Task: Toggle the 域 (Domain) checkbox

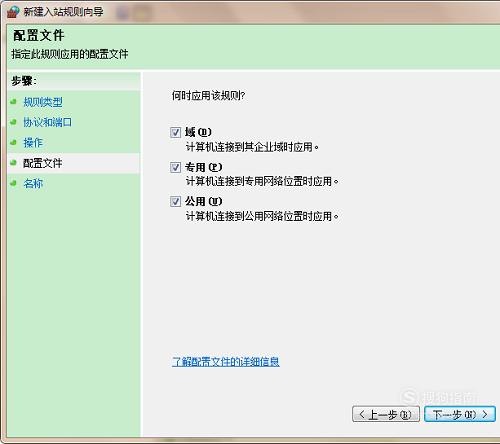Action: pyautogui.click(x=175, y=132)
